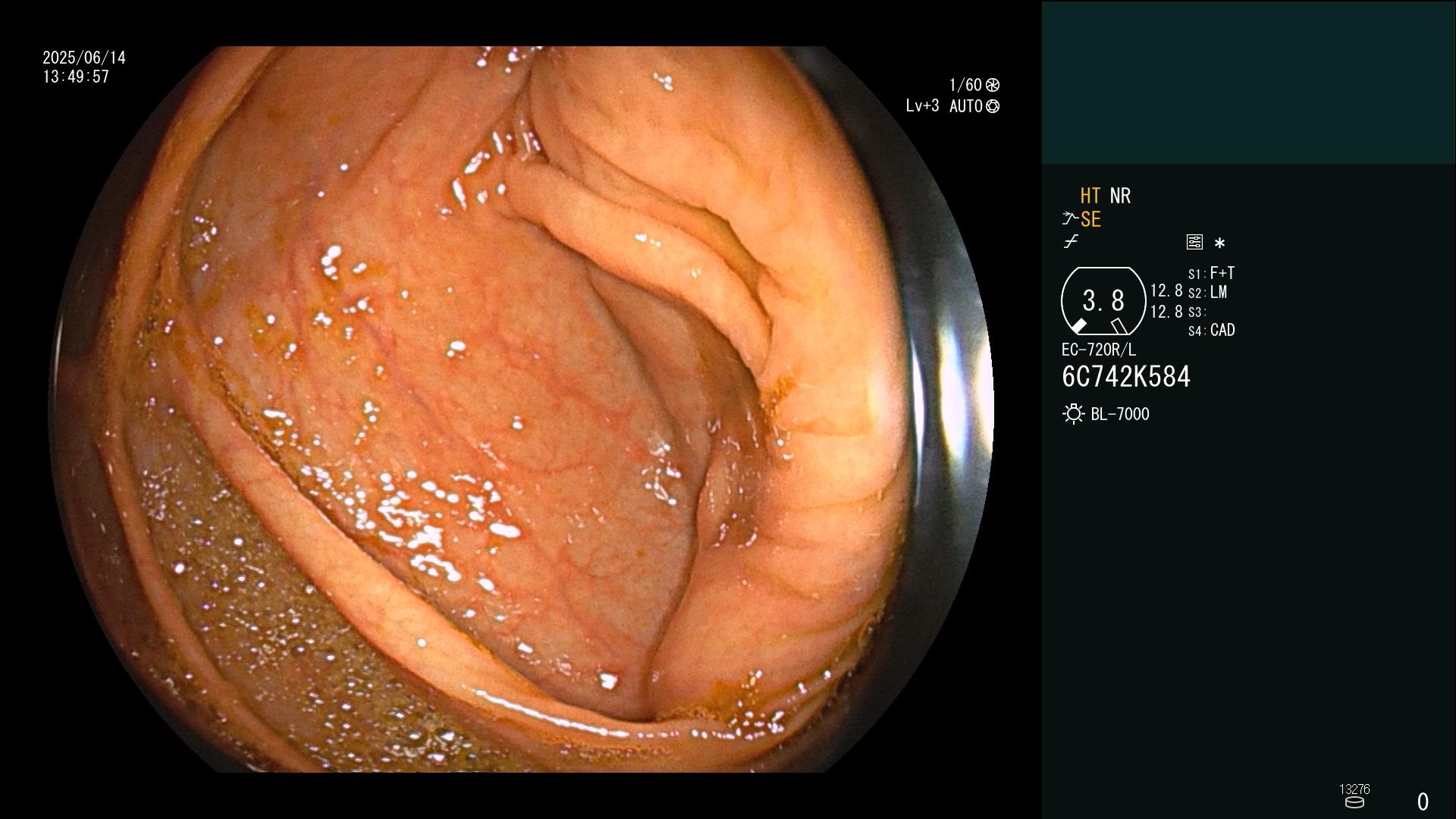This screenshot has width=1456, height=819.
Task: Click the filled working channel marker in scope diagram
Action: [x=1078, y=326]
